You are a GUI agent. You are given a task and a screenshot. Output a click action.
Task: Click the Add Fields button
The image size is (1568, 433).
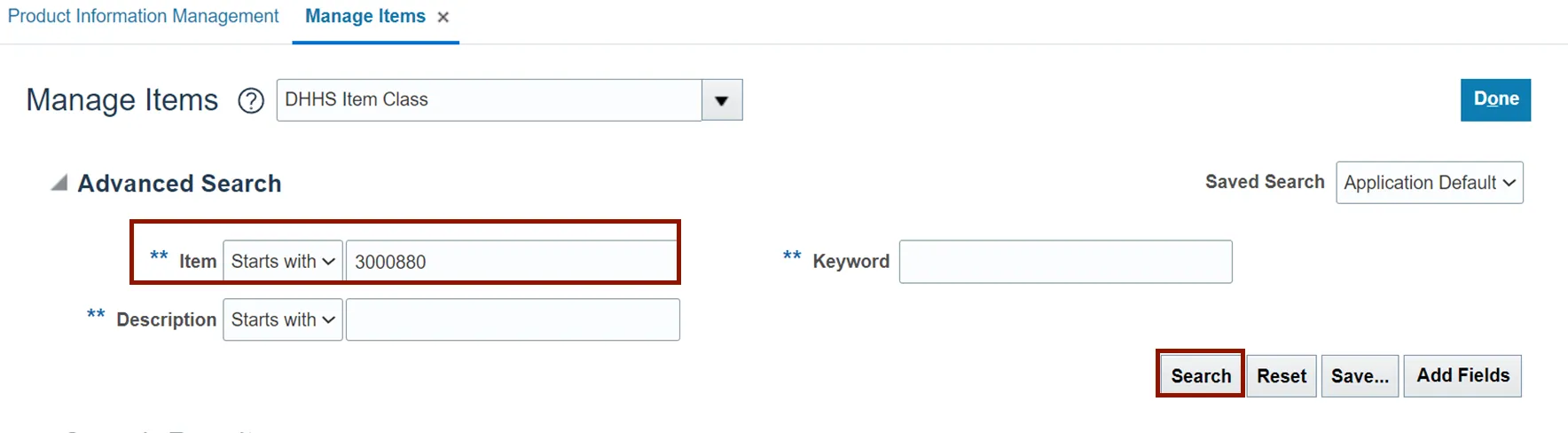pyautogui.click(x=1462, y=376)
